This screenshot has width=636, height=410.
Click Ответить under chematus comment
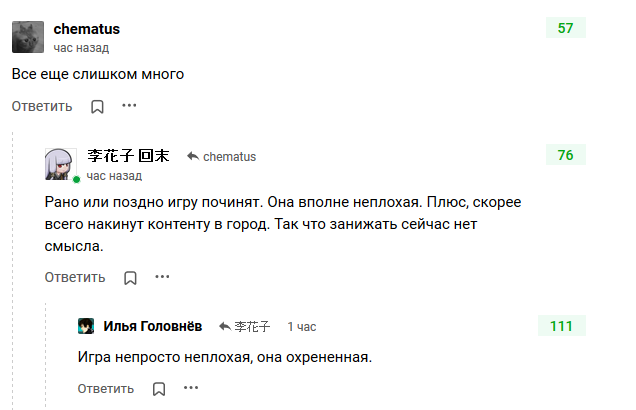[43, 106]
